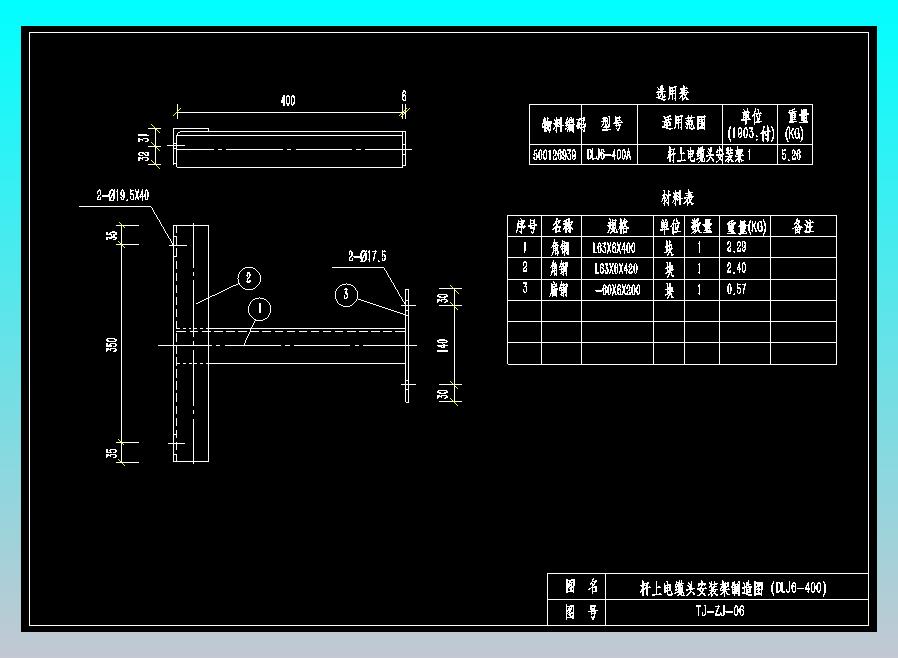Click the 350 vertical dimension text
The width and height of the screenshot is (898, 658).
pos(112,344)
